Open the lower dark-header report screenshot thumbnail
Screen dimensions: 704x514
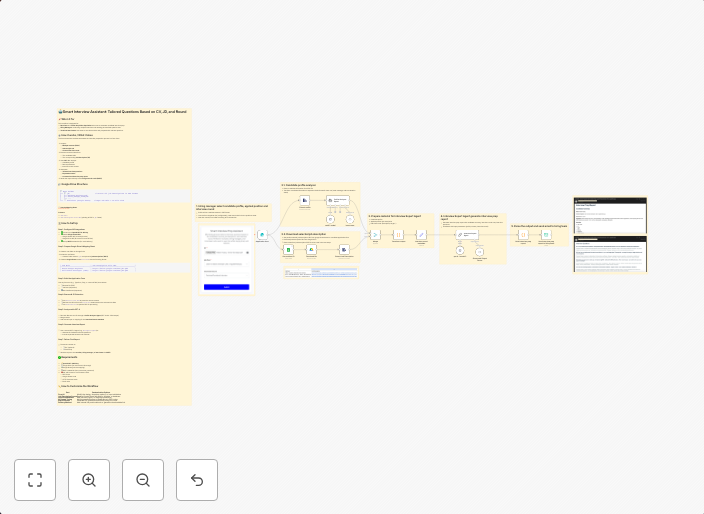(610, 254)
